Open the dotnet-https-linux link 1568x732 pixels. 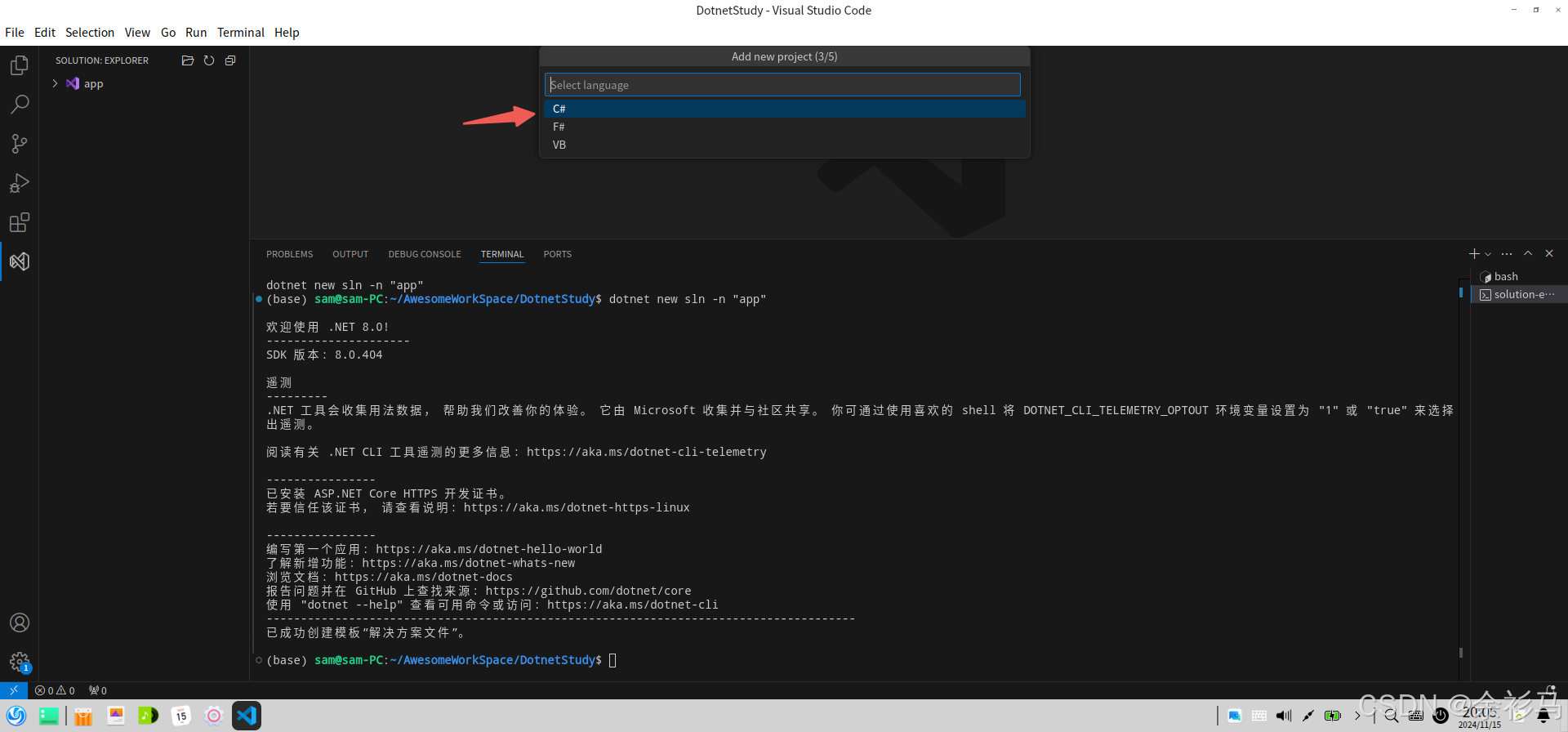tap(577, 507)
